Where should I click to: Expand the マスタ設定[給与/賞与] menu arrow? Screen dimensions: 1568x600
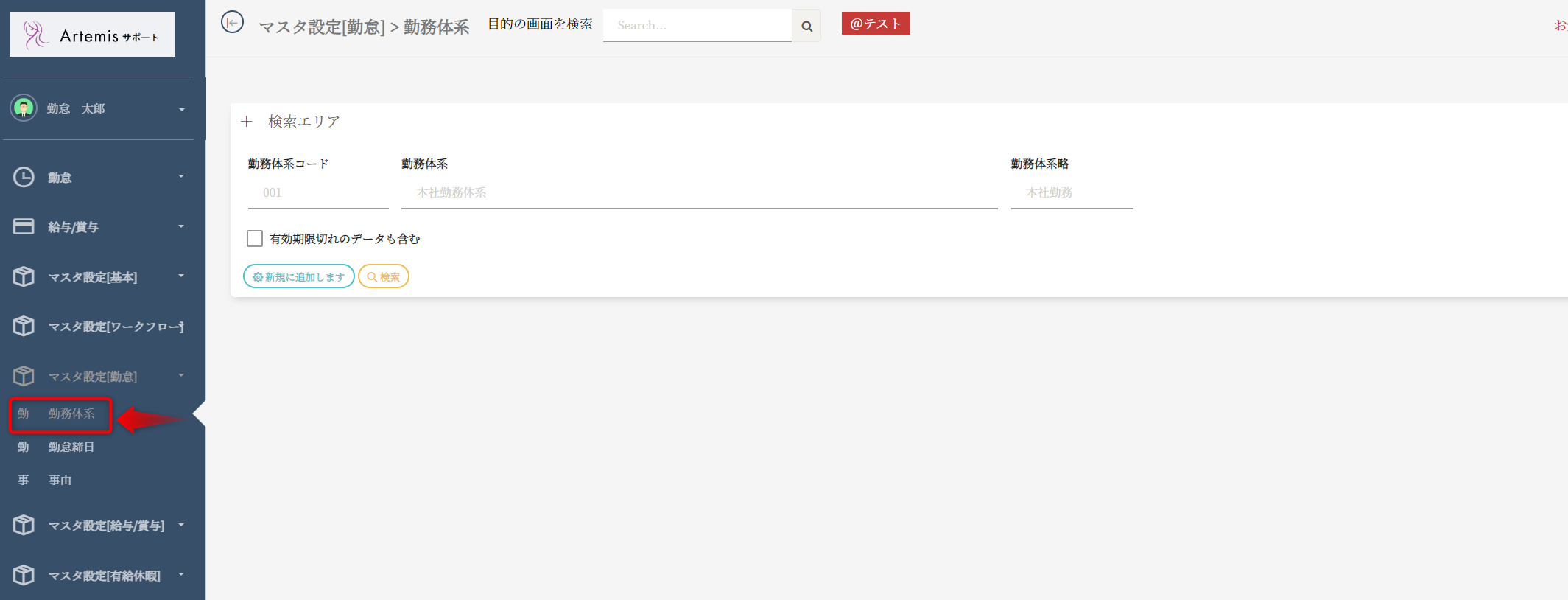pos(181,525)
